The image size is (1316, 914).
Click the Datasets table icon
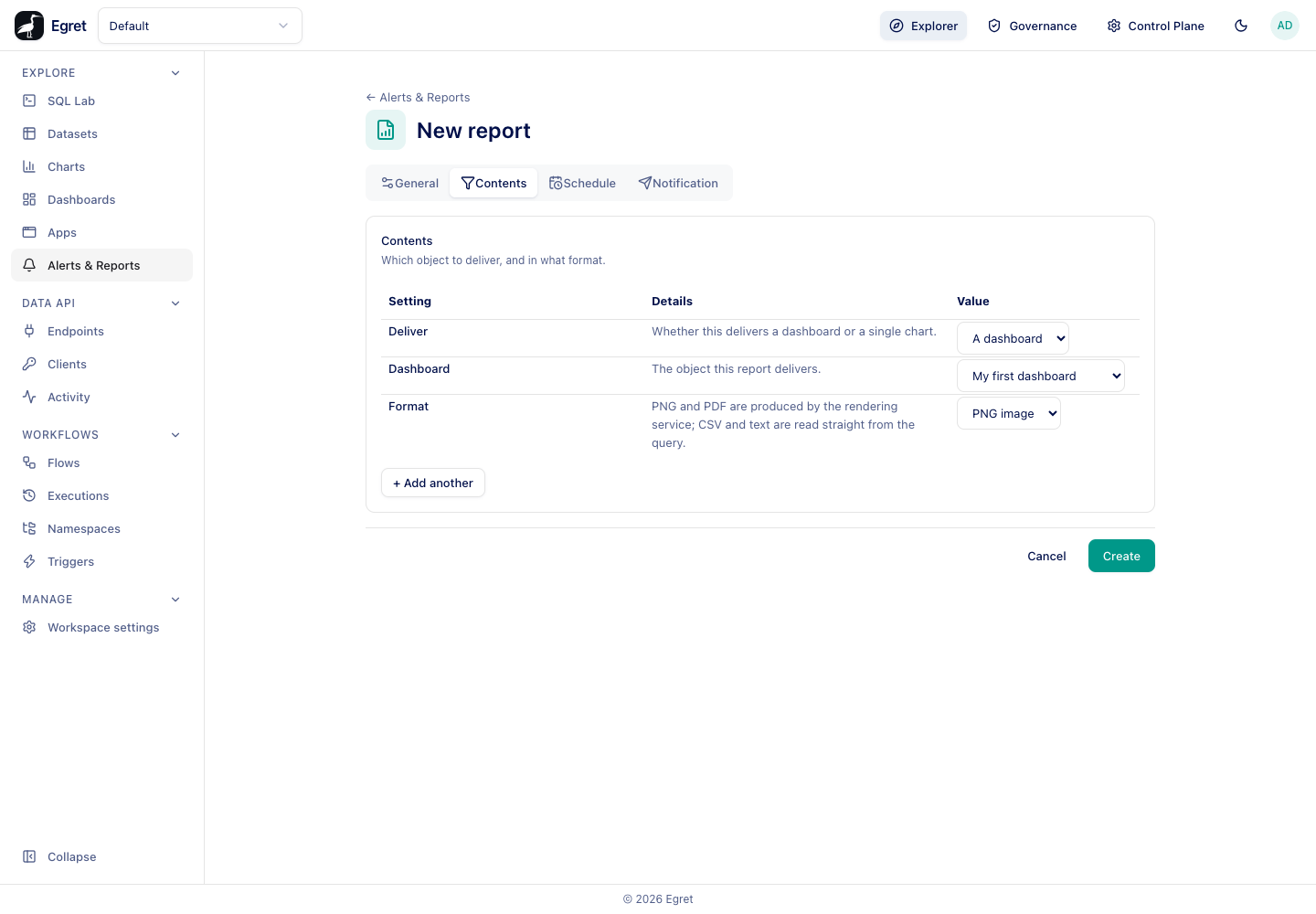pyautogui.click(x=29, y=133)
